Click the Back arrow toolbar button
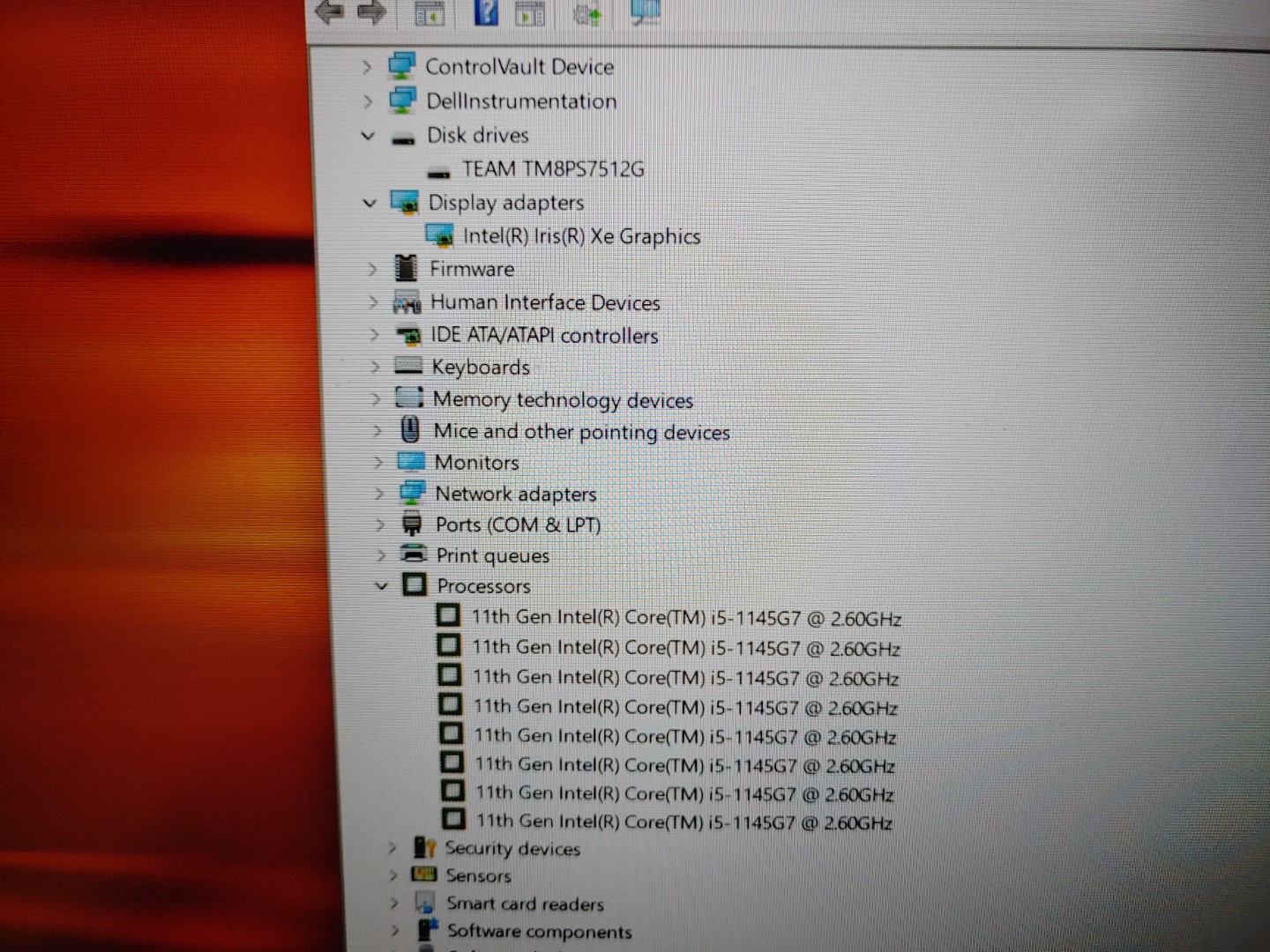 click(329, 12)
